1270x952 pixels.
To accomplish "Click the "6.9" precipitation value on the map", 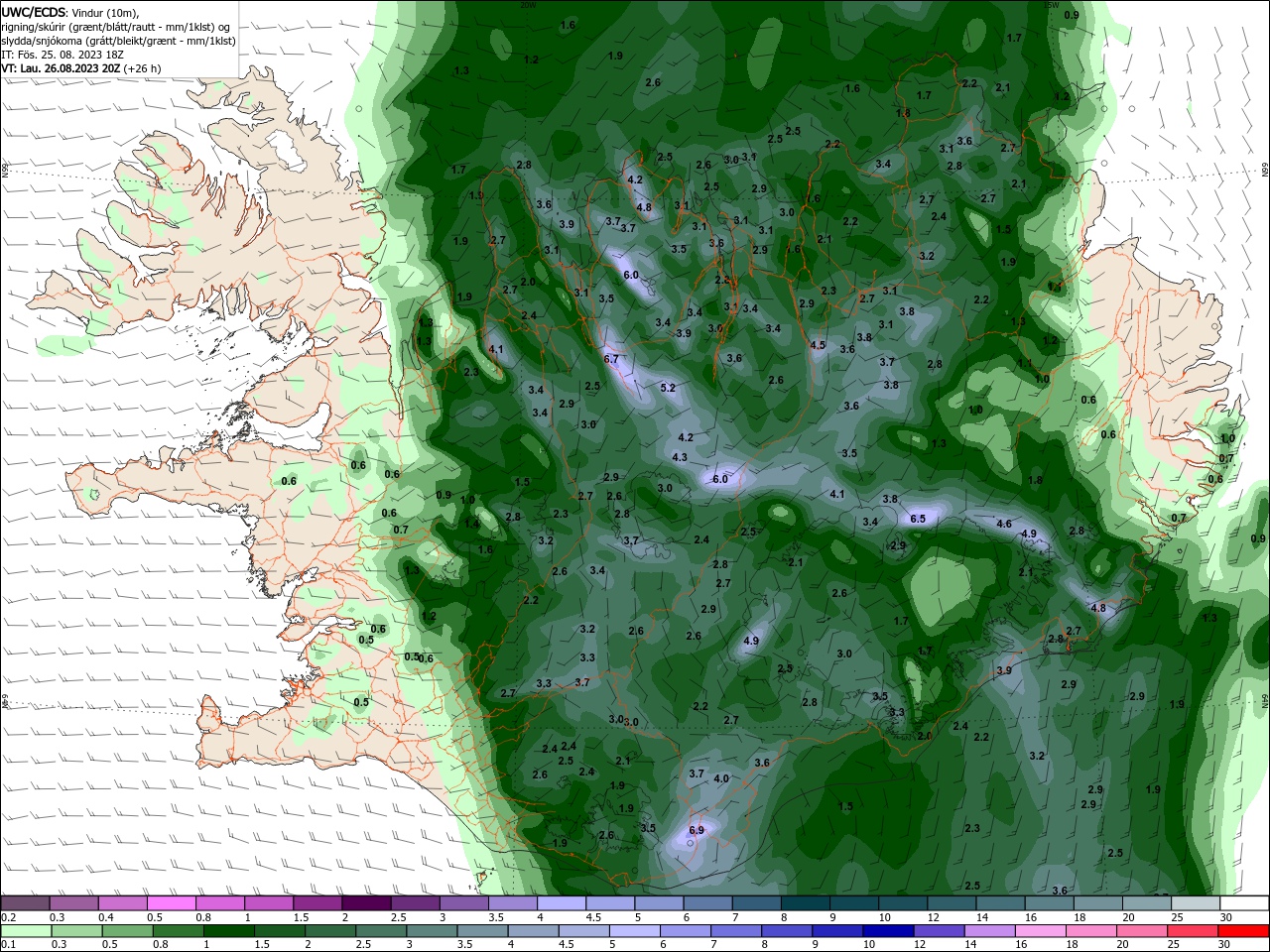I will point(696,830).
